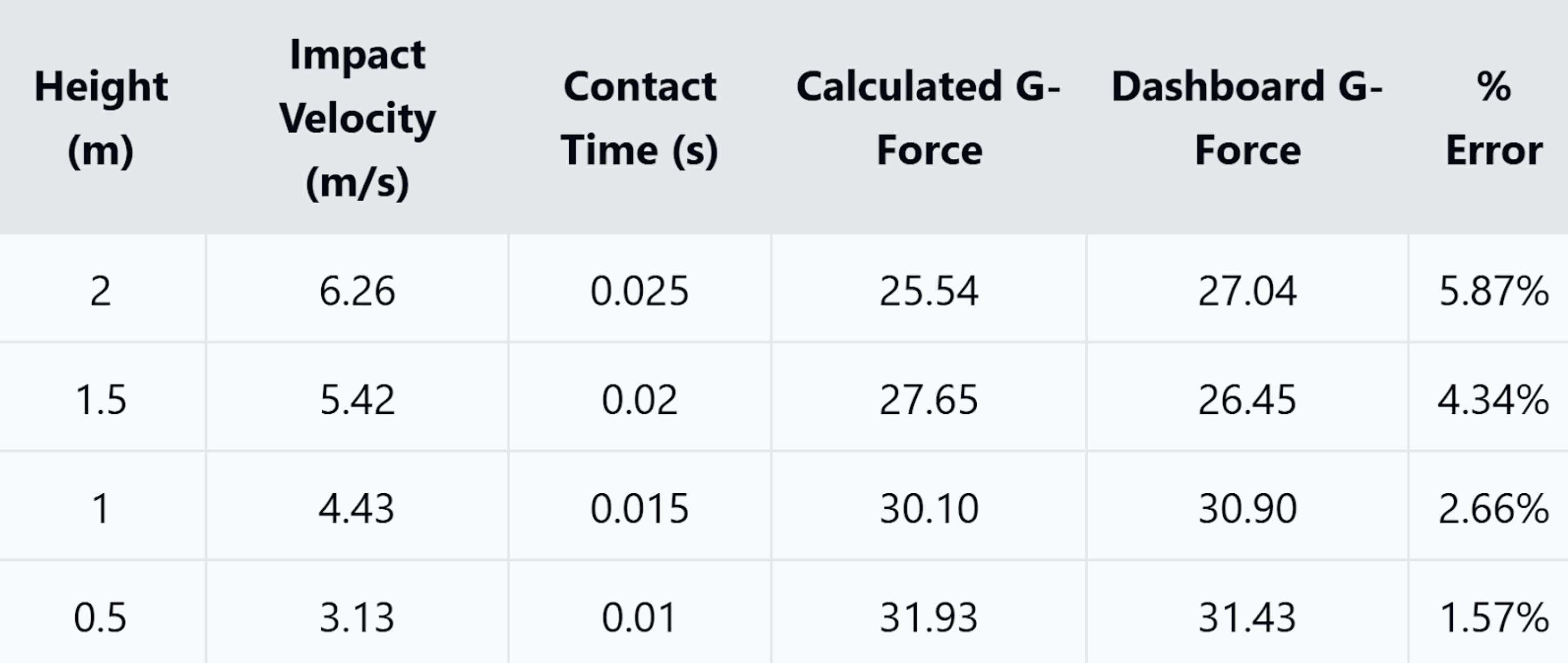Select the Calculated G-Force column header
The height and width of the screenshot is (663, 1568).
[929, 117]
